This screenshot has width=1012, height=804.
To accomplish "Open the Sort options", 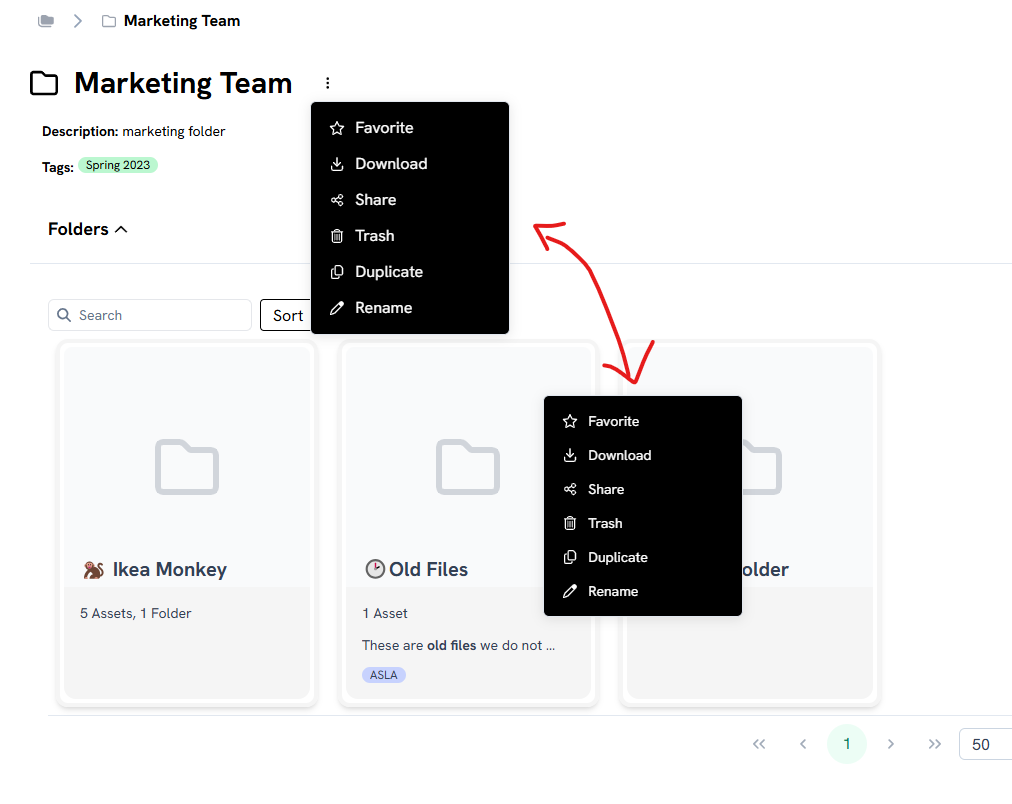I will [x=287, y=315].
